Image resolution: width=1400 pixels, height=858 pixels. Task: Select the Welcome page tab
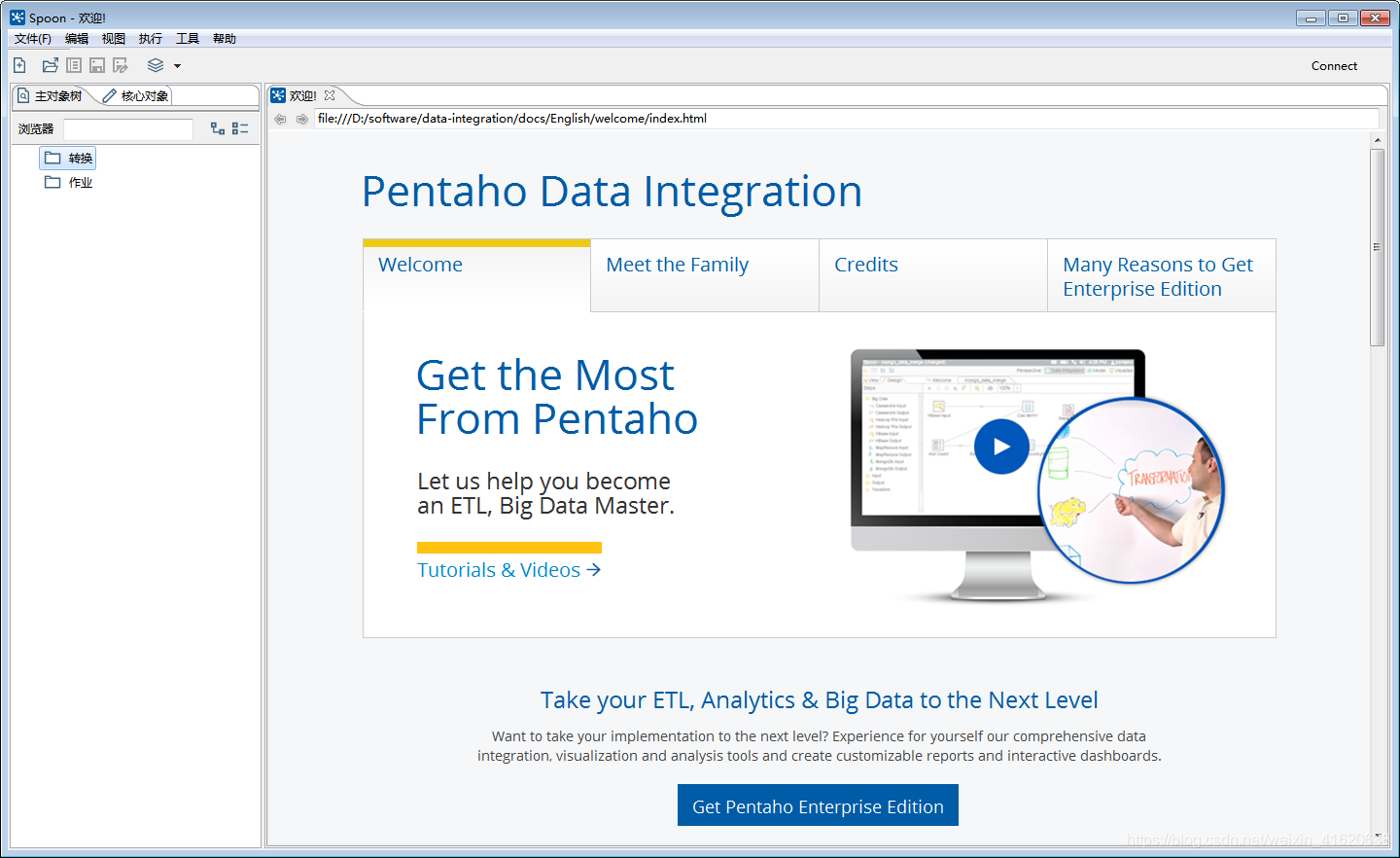tap(476, 275)
